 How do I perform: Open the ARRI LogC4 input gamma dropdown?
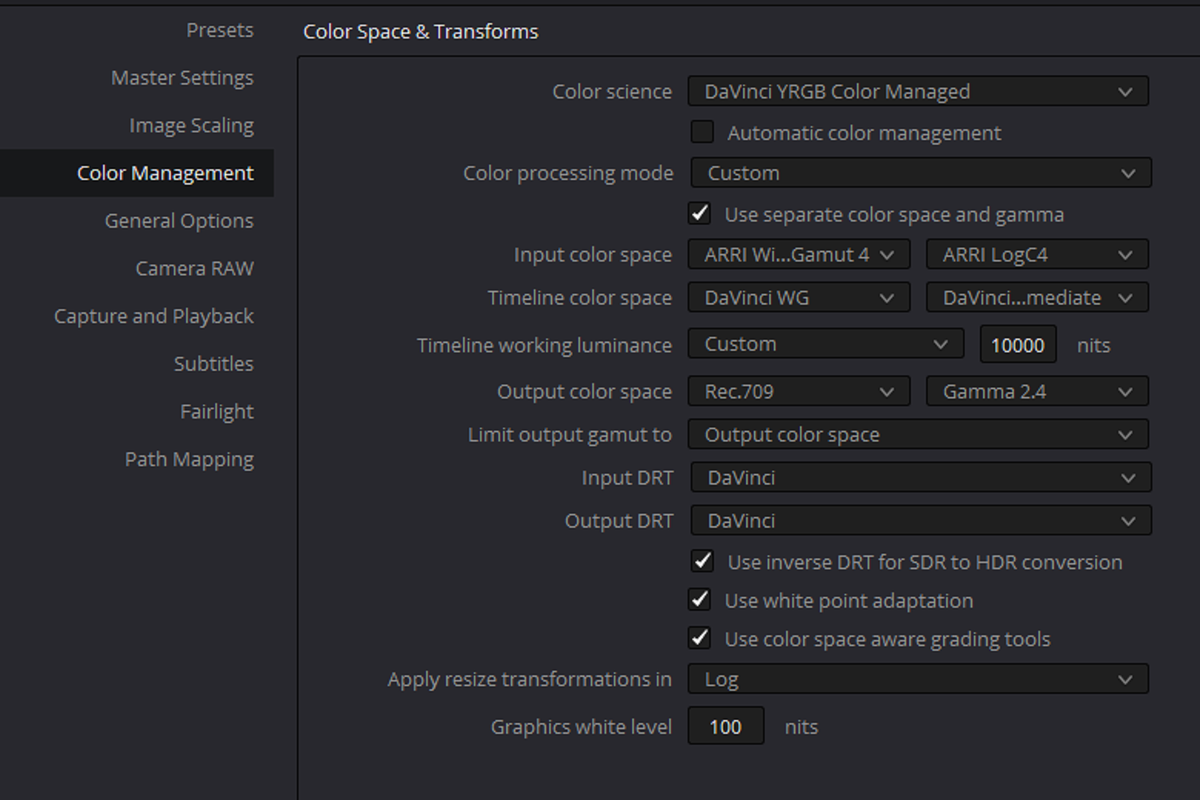[x=1037, y=255]
